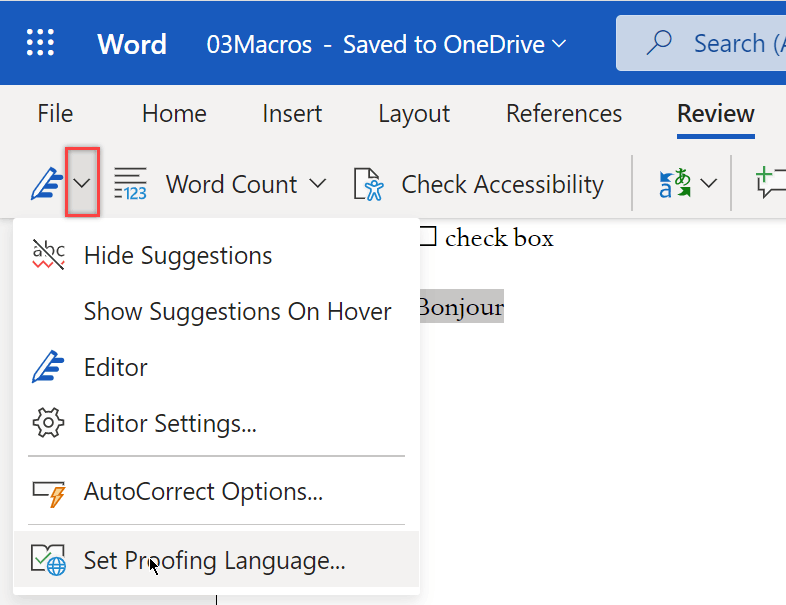This screenshot has width=786, height=605.
Task: Click the Word app name
Action: (x=132, y=44)
